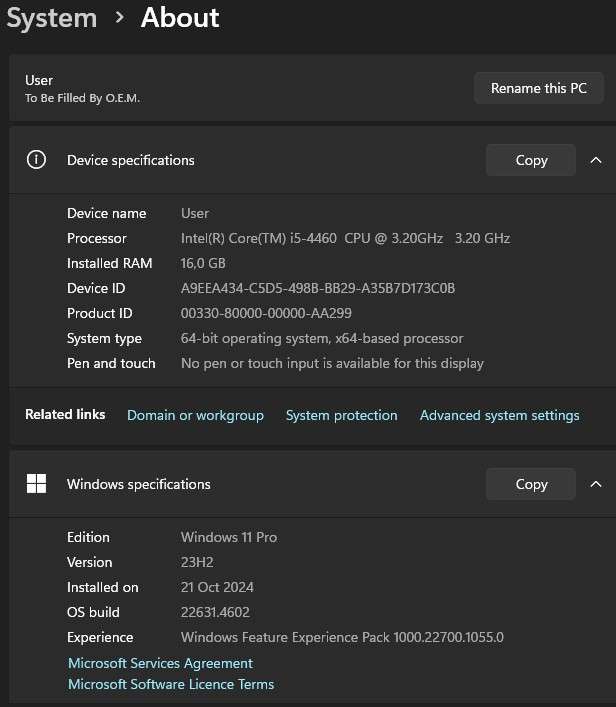Click the Windows logo beside Windows specifications
This screenshot has width=616, height=707.
[x=36, y=484]
